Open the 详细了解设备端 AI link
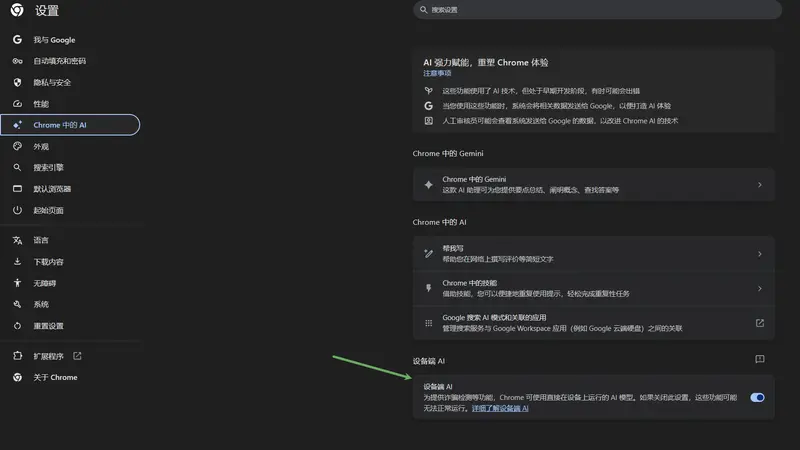800x450 pixels. 500,408
